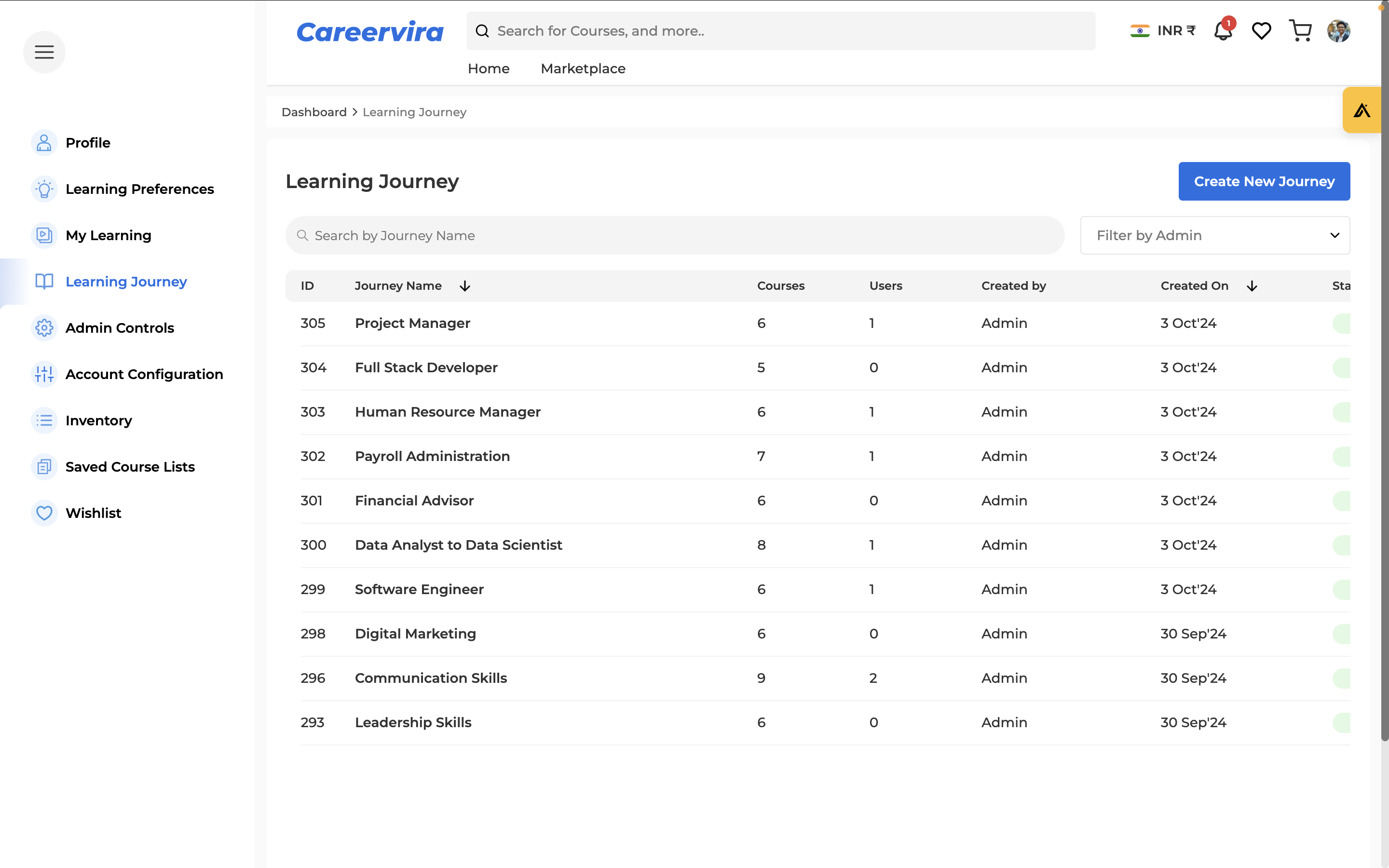The image size is (1389, 868).
Task: Click the Search by Journey Name field
Action: click(674, 235)
